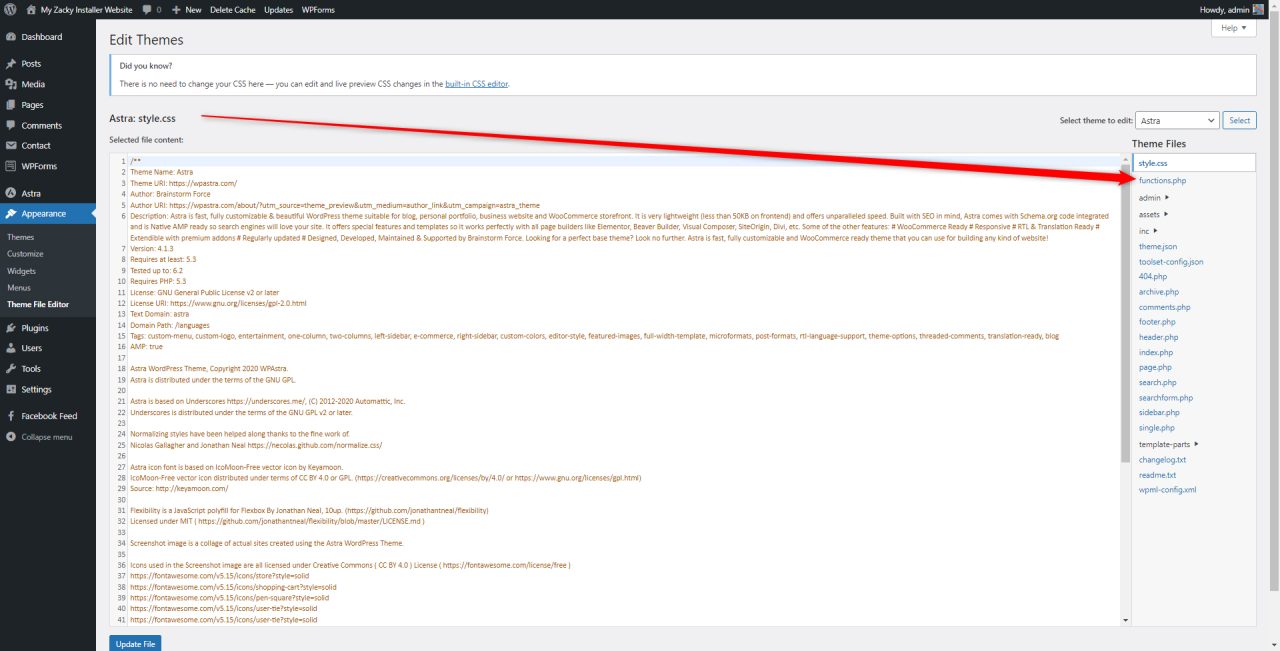The height and width of the screenshot is (651, 1280).
Task: Click the WordPress logo in the admin bar
Action: (10, 10)
